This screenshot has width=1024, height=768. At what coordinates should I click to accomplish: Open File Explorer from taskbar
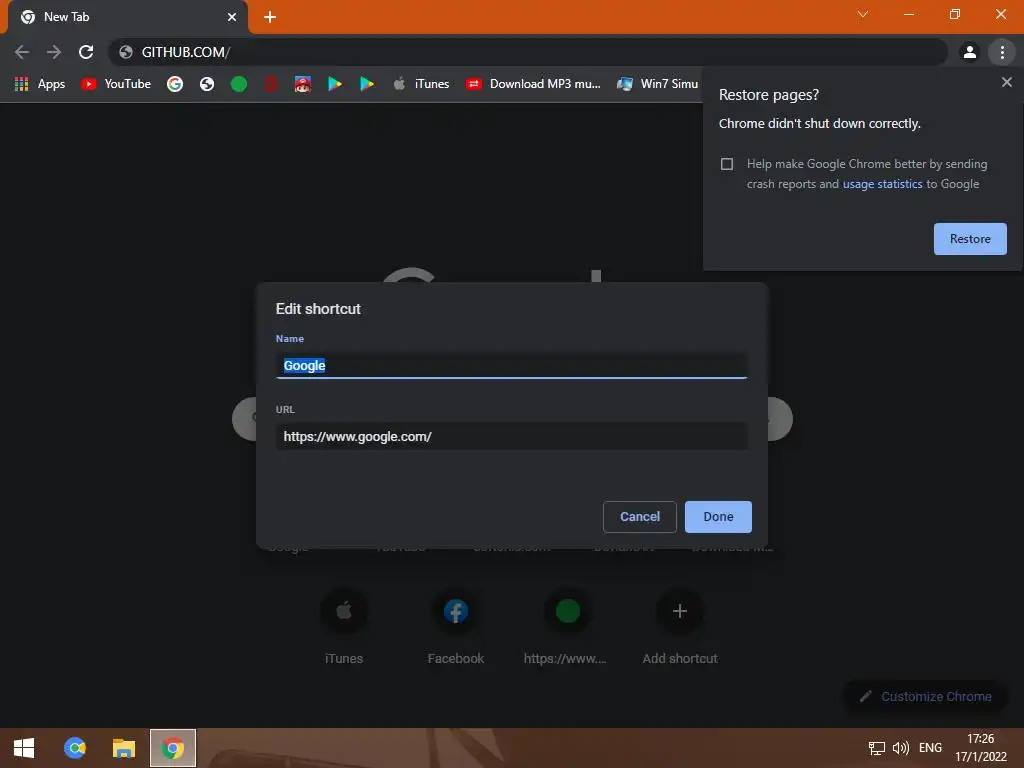(123, 748)
